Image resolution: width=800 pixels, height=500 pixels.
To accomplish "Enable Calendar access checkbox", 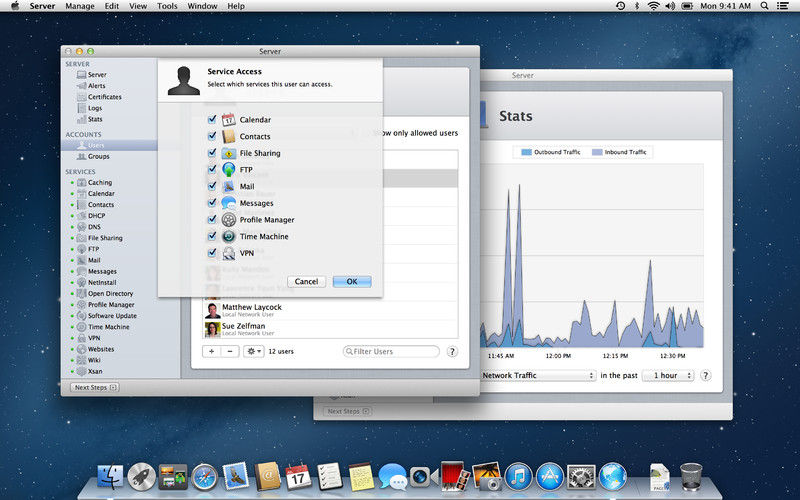I will pos(212,119).
